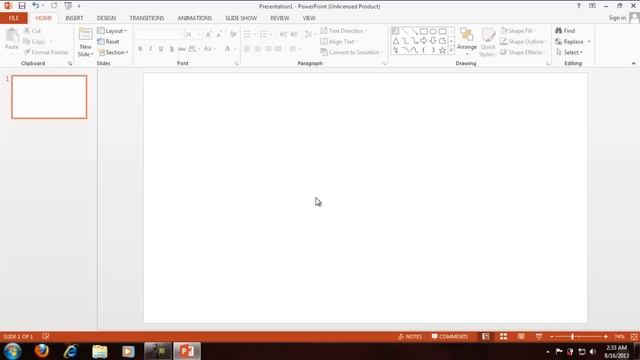Select slide 1 thumbnail
The width and height of the screenshot is (640, 360).
pyautogui.click(x=49, y=97)
